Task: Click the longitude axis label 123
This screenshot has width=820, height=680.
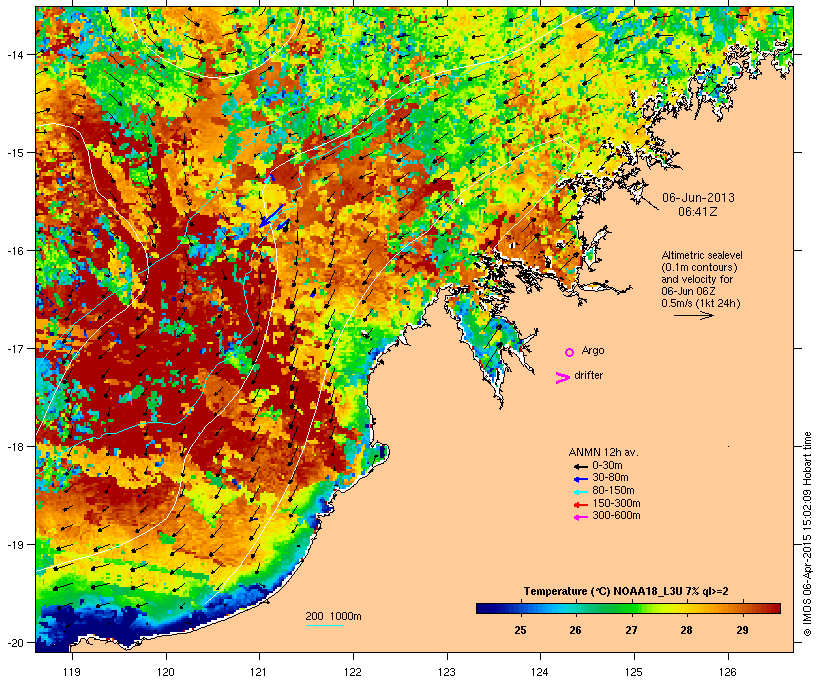Action: point(447,672)
